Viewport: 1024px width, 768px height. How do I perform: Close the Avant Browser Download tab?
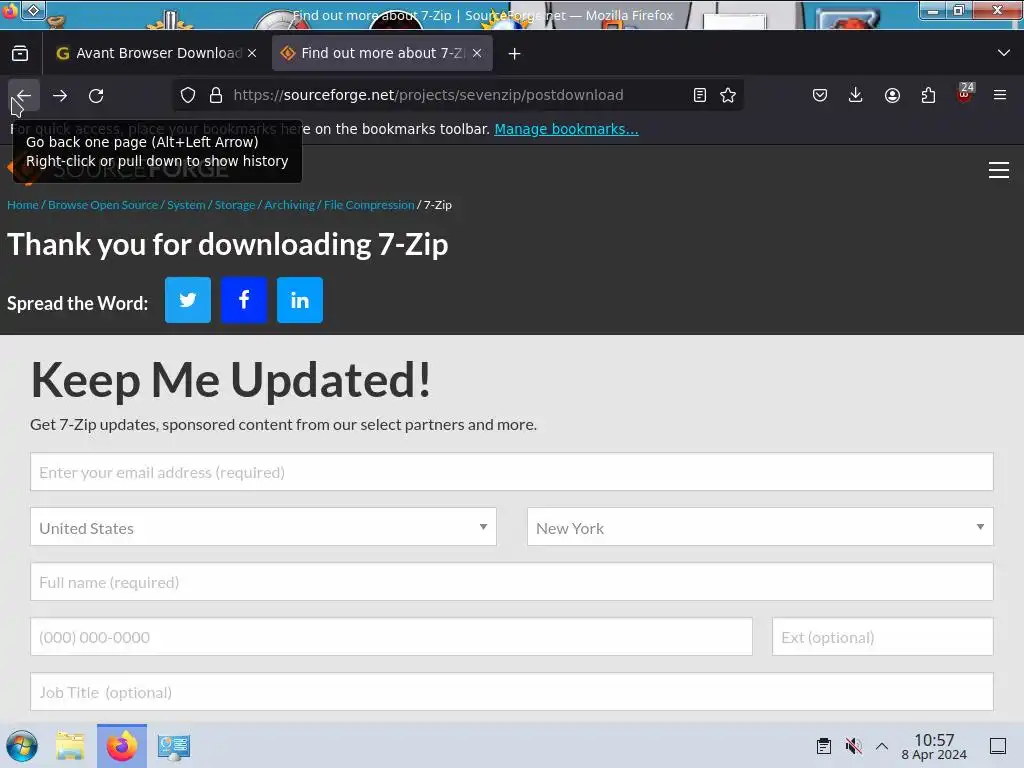coord(252,54)
